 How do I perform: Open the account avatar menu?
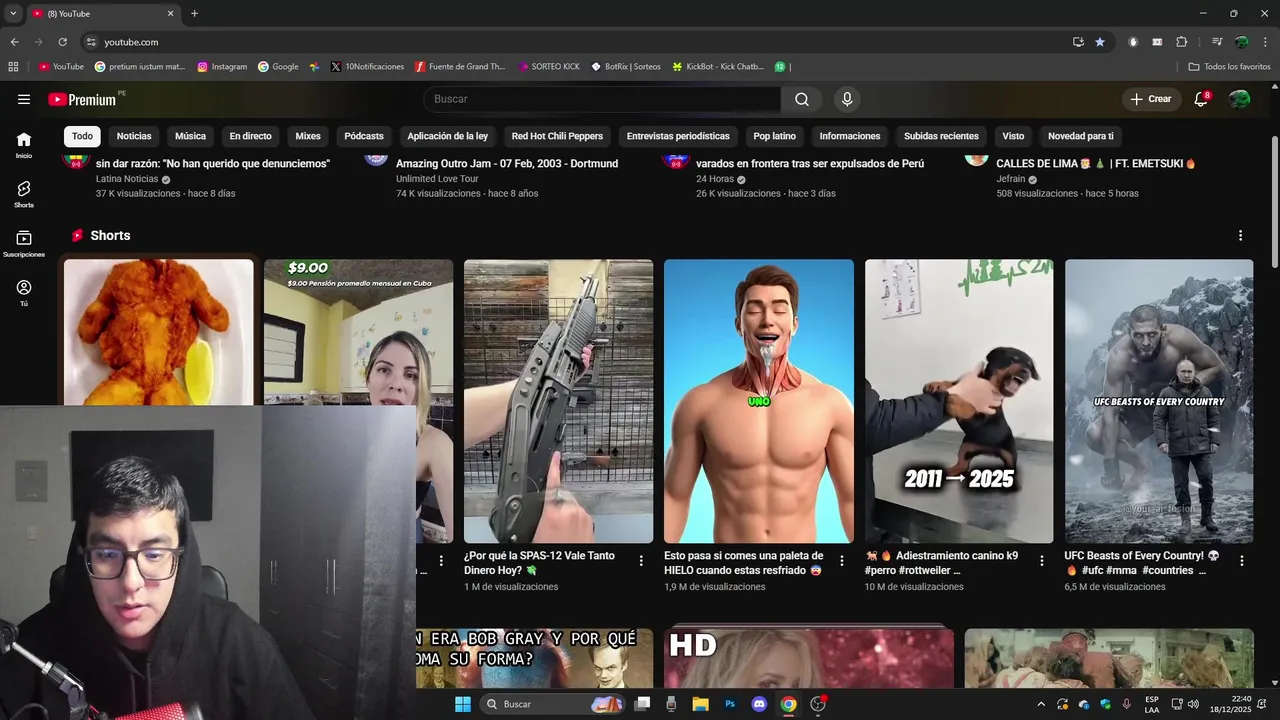tap(1239, 99)
